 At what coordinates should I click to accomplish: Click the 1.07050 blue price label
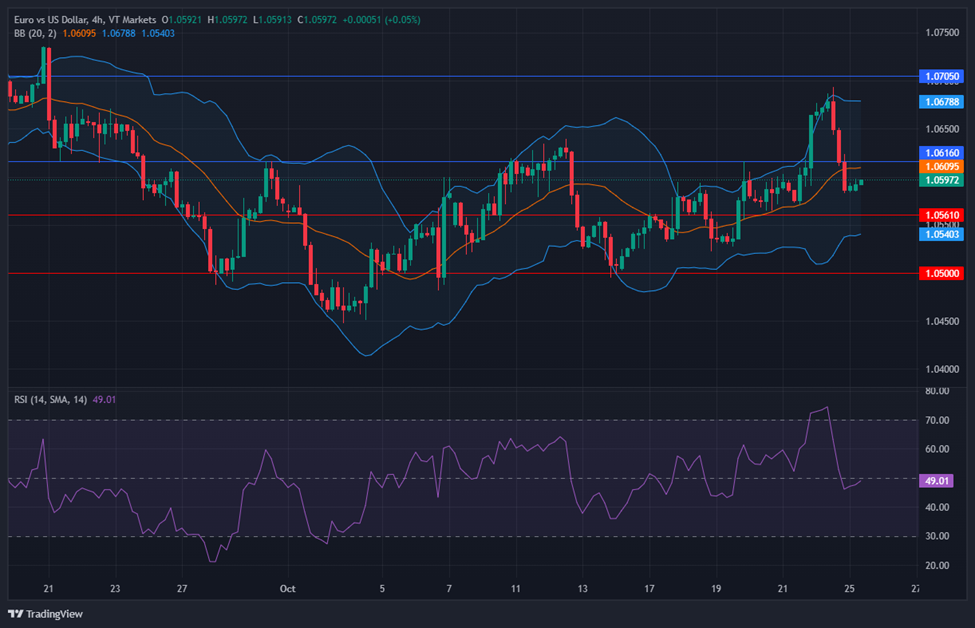click(x=942, y=76)
